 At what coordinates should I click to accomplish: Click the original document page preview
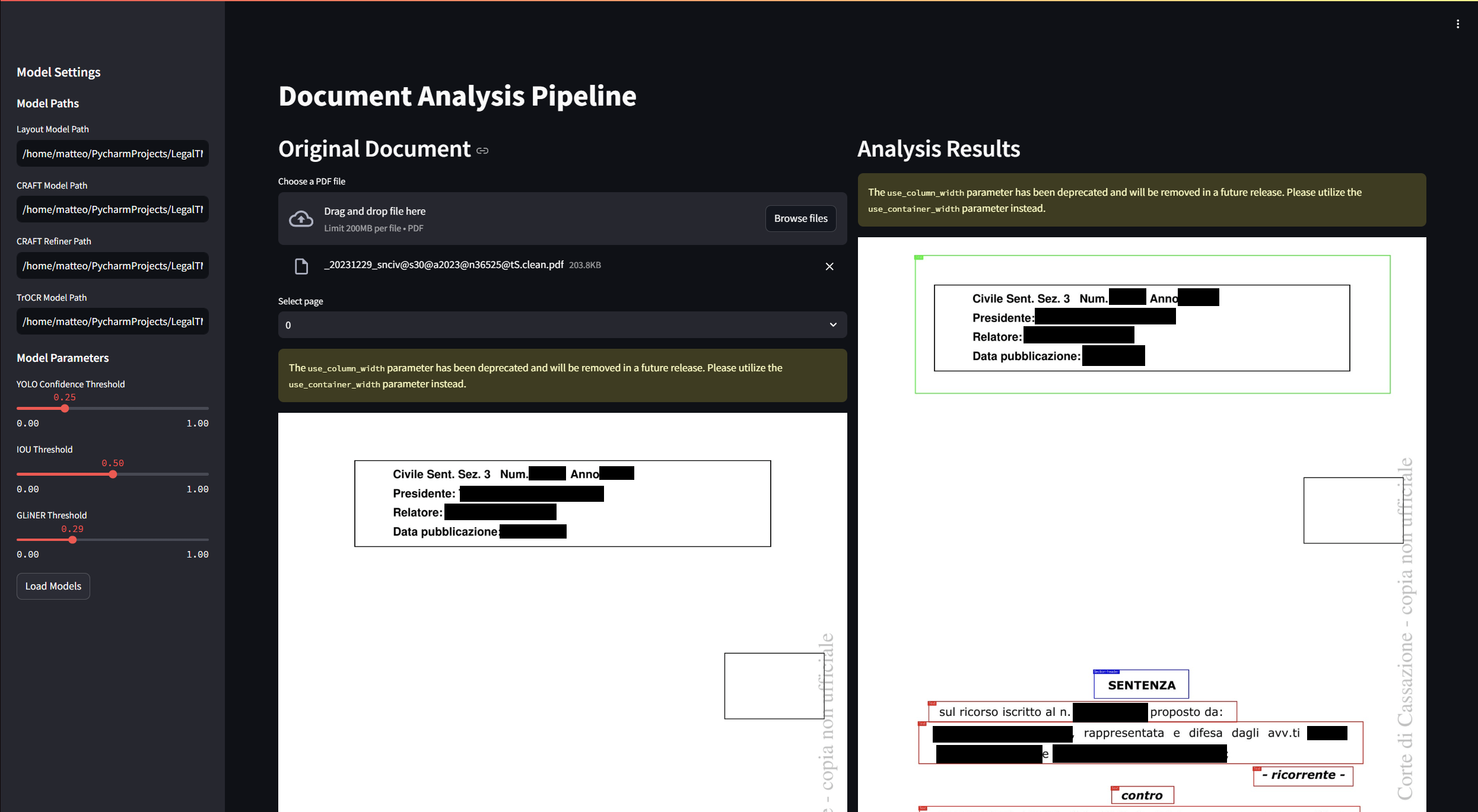coord(562,611)
